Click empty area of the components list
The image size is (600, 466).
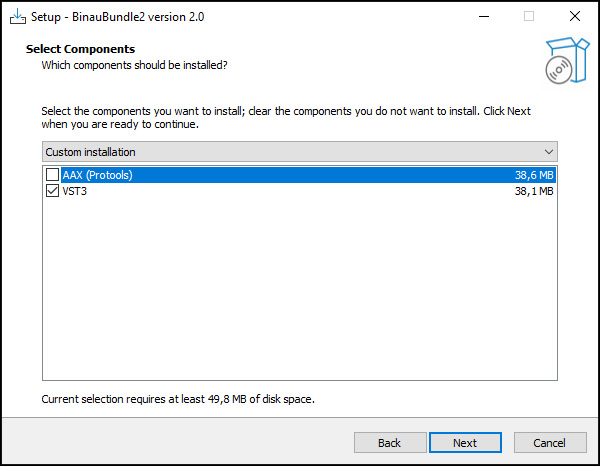tap(300, 290)
